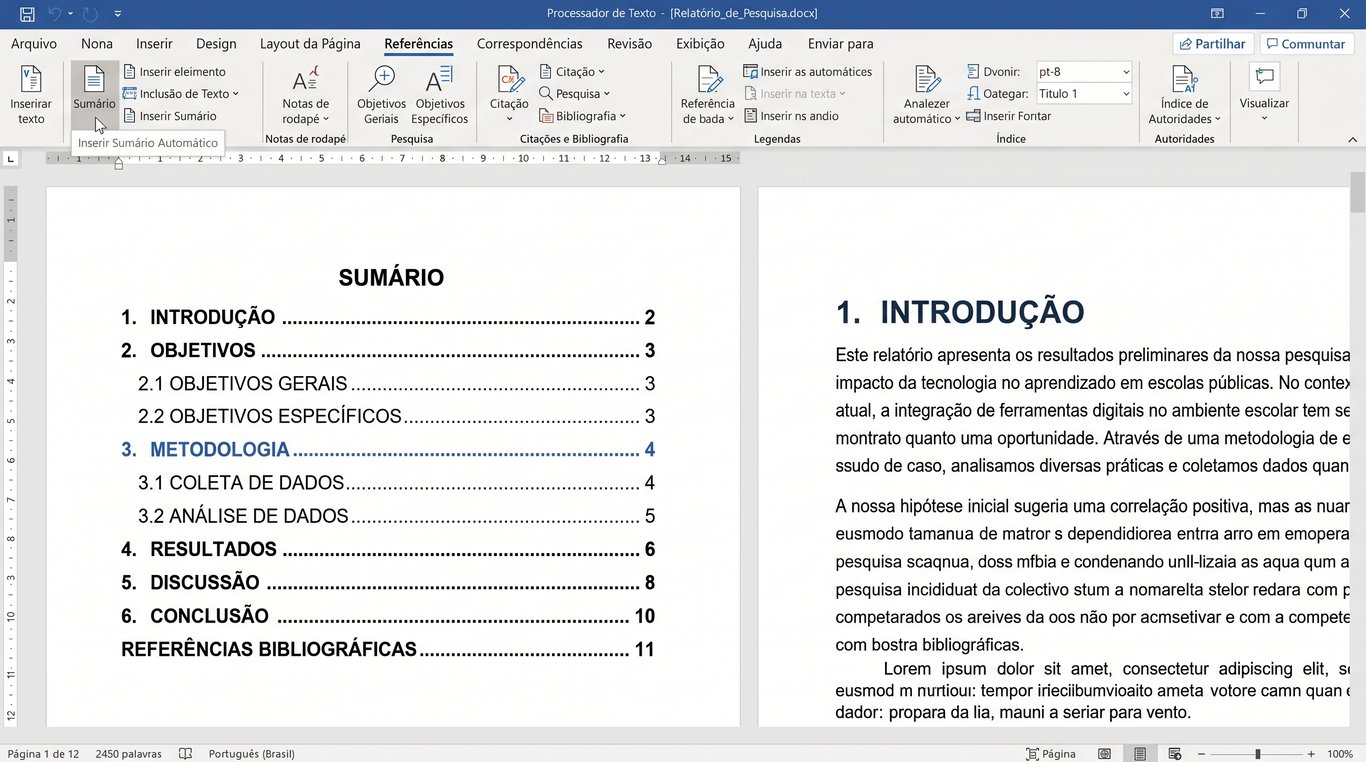1366x762 pixels.
Task: Click the Partilhar button
Action: click(1213, 44)
